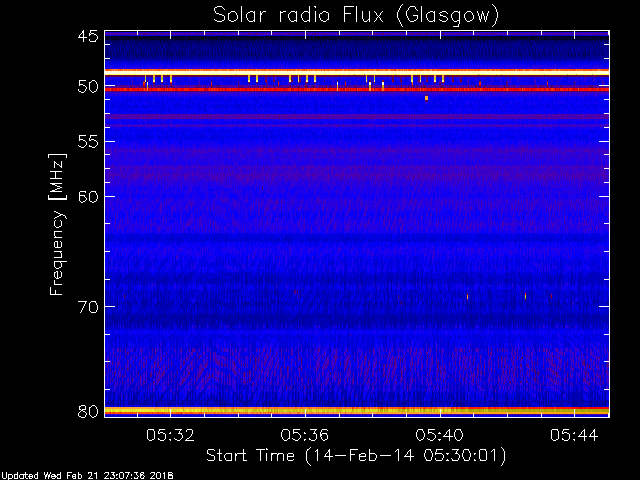Click the '05:40' time tick label
The height and width of the screenshot is (480, 640).
pyautogui.click(x=440, y=435)
